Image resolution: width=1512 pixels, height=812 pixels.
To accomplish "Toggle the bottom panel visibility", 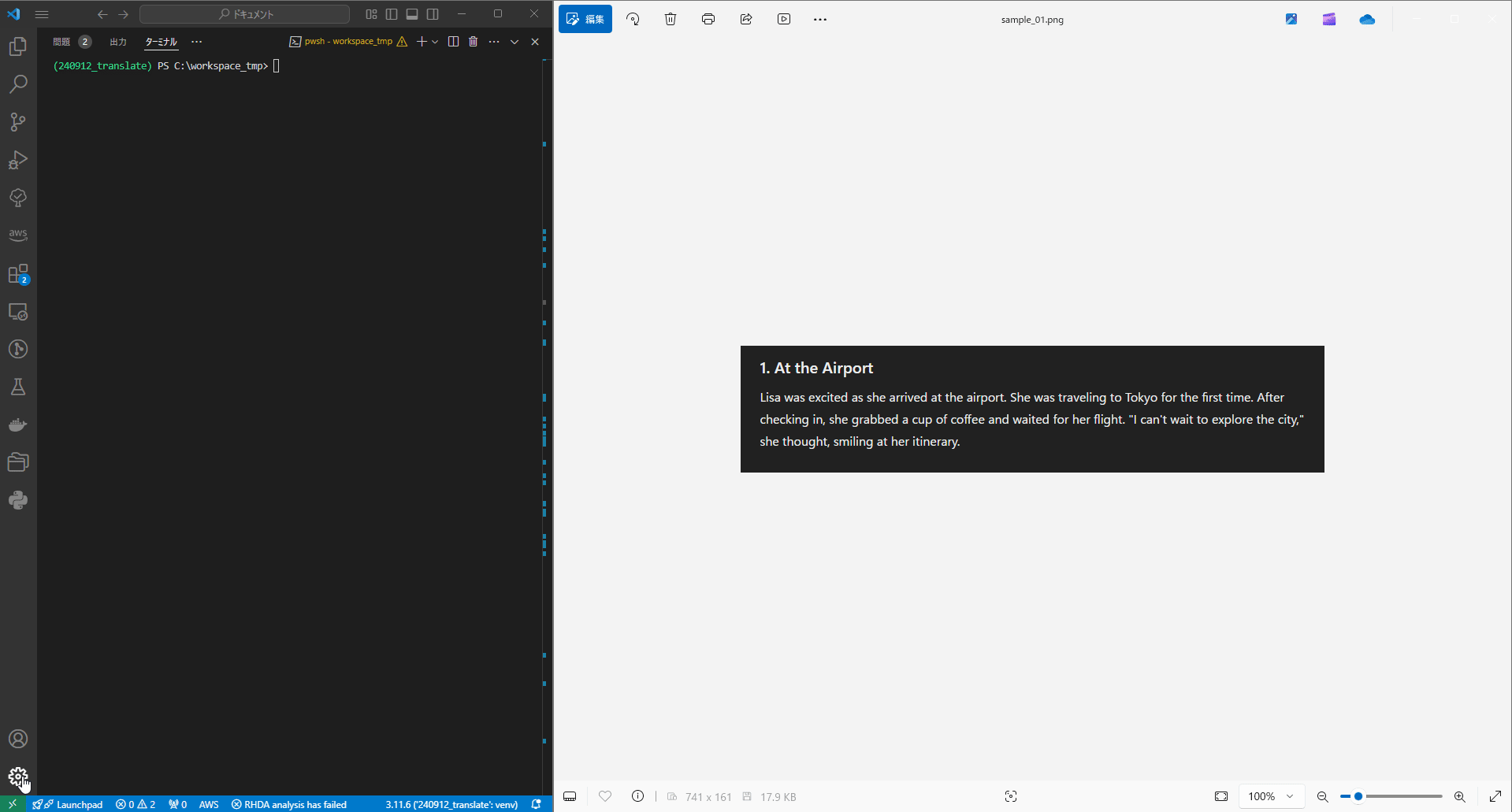I will (x=412, y=14).
